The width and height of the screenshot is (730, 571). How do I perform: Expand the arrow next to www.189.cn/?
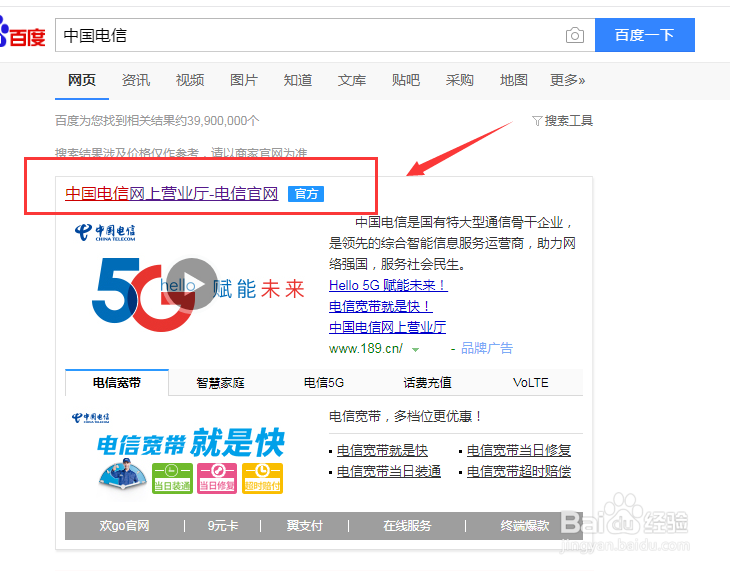[x=415, y=349]
